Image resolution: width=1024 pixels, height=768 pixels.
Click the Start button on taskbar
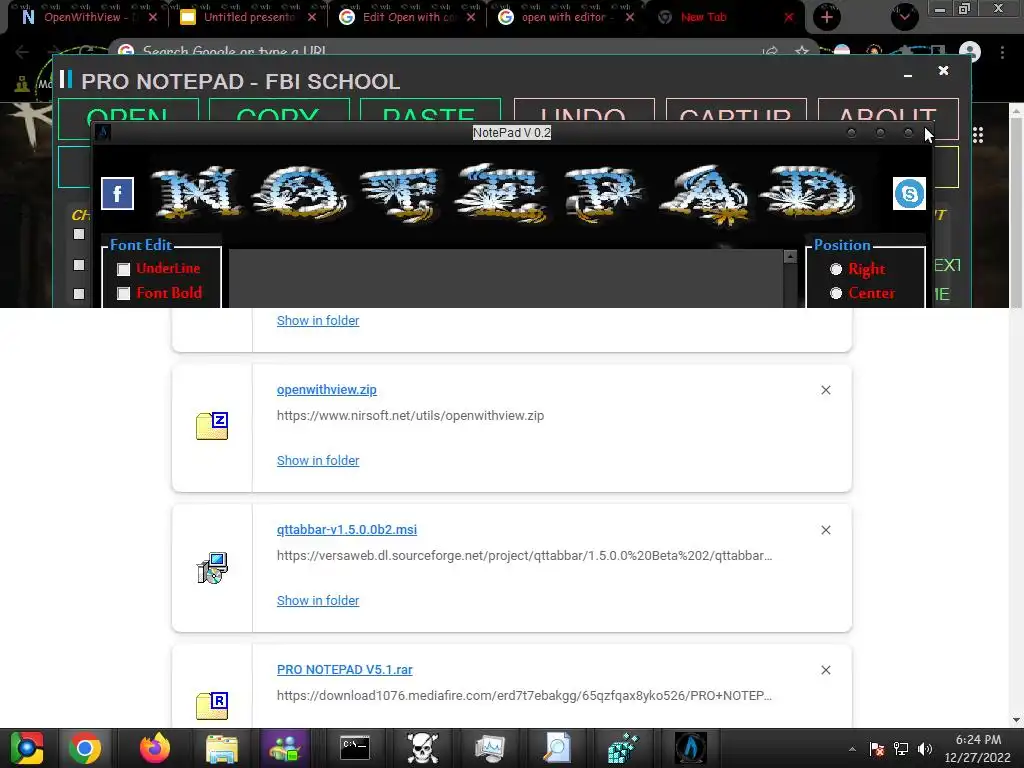click(26, 748)
